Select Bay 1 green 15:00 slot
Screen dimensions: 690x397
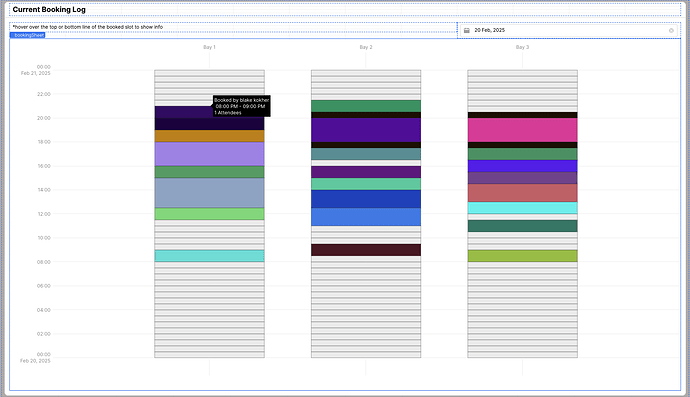point(209,172)
